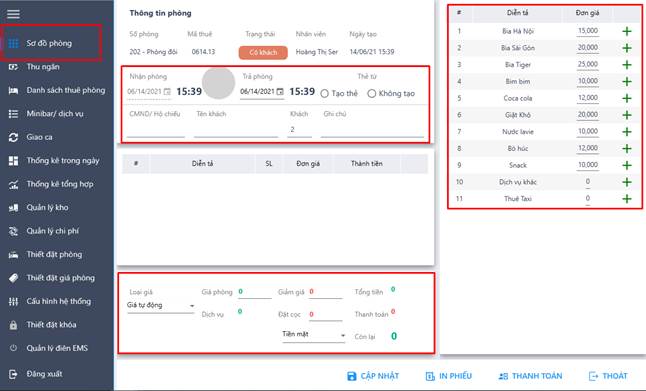Image resolution: width=646 pixels, height=391 pixels.
Task: Click the THANH TOÁN button
Action: (530, 376)
